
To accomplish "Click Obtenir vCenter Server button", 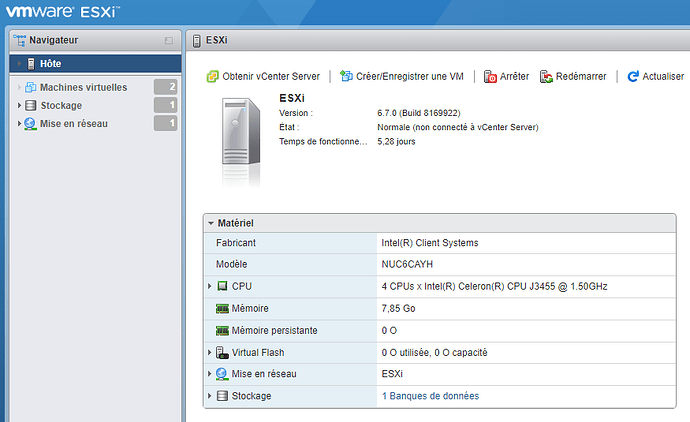I will click(263, 77).
